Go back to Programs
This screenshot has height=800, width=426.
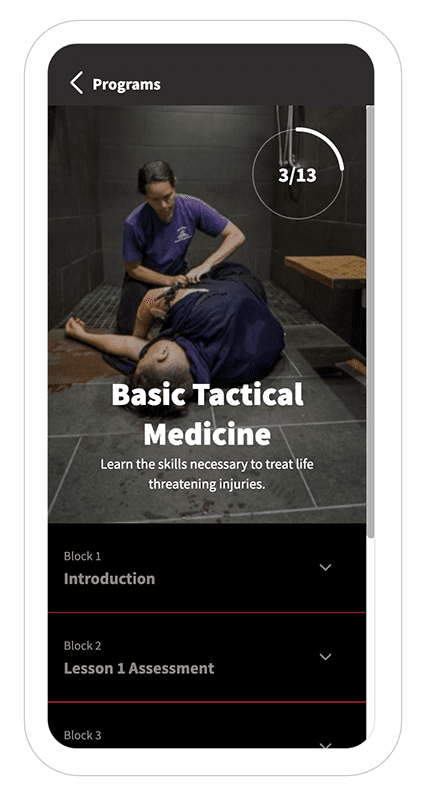pyautogui.click(x=126, y=84)
